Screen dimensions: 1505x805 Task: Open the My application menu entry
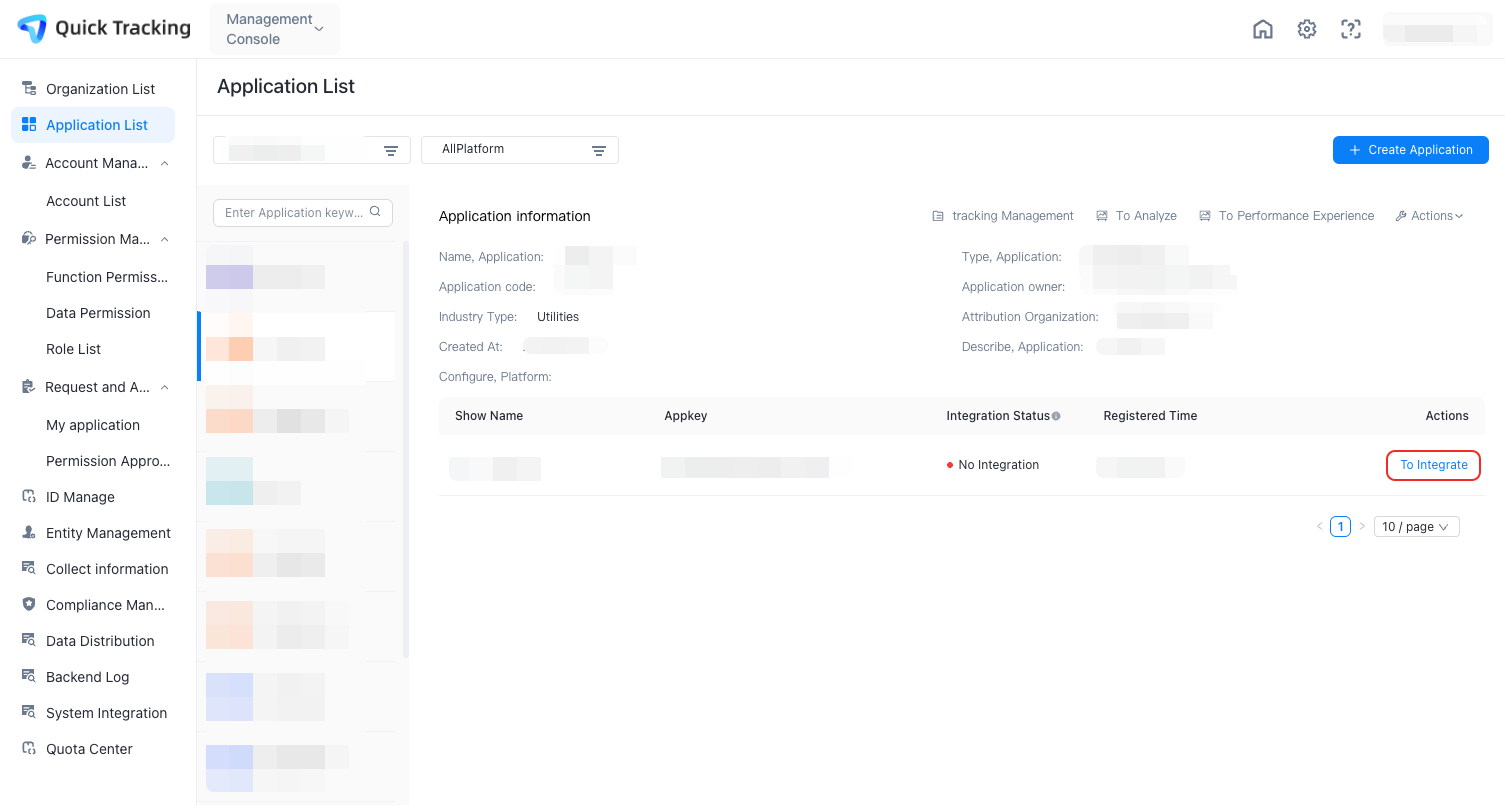pyautogui.click(x=92, y=425)
